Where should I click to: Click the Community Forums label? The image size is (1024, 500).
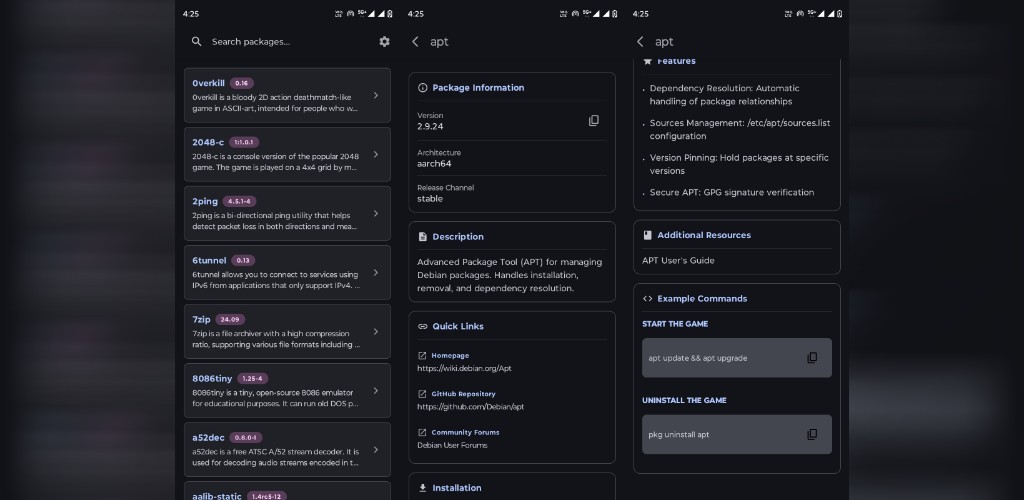coord(465,433)
